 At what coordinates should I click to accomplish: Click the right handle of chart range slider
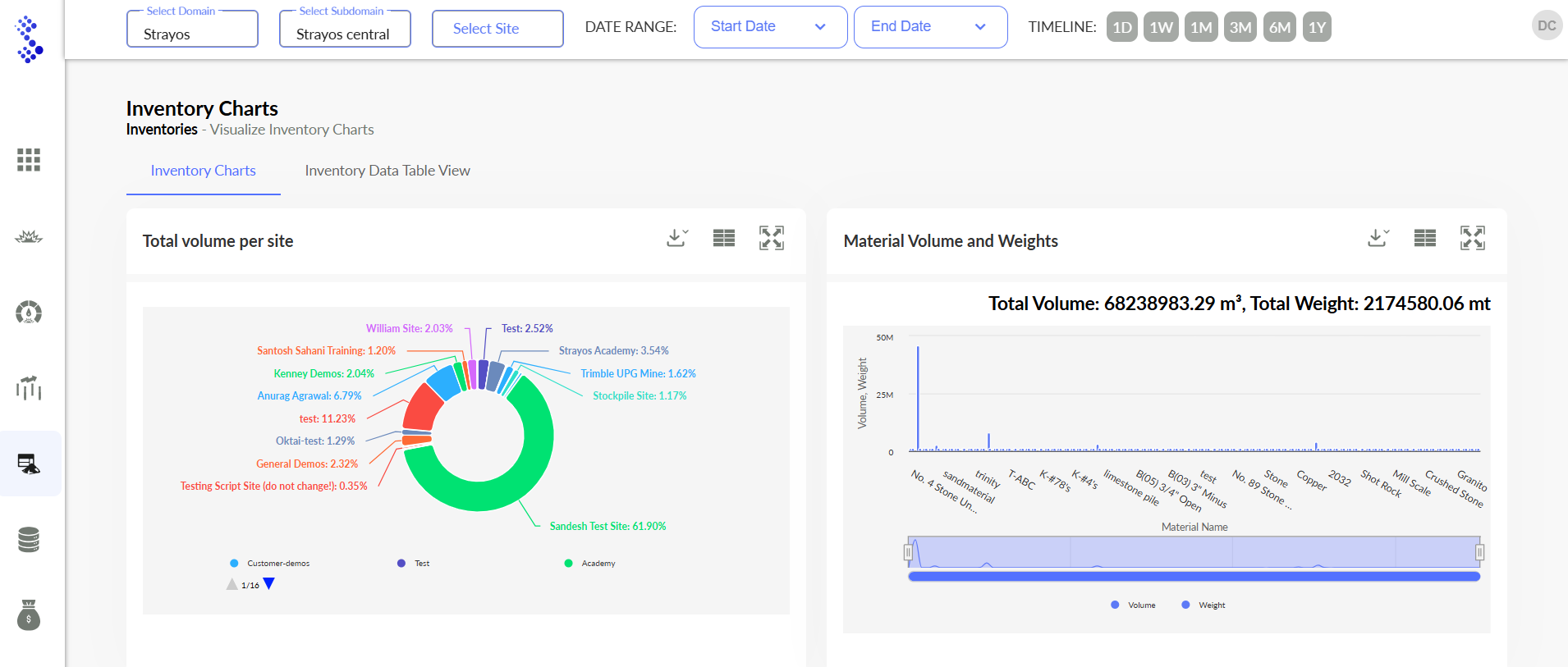click(1479, 552)
